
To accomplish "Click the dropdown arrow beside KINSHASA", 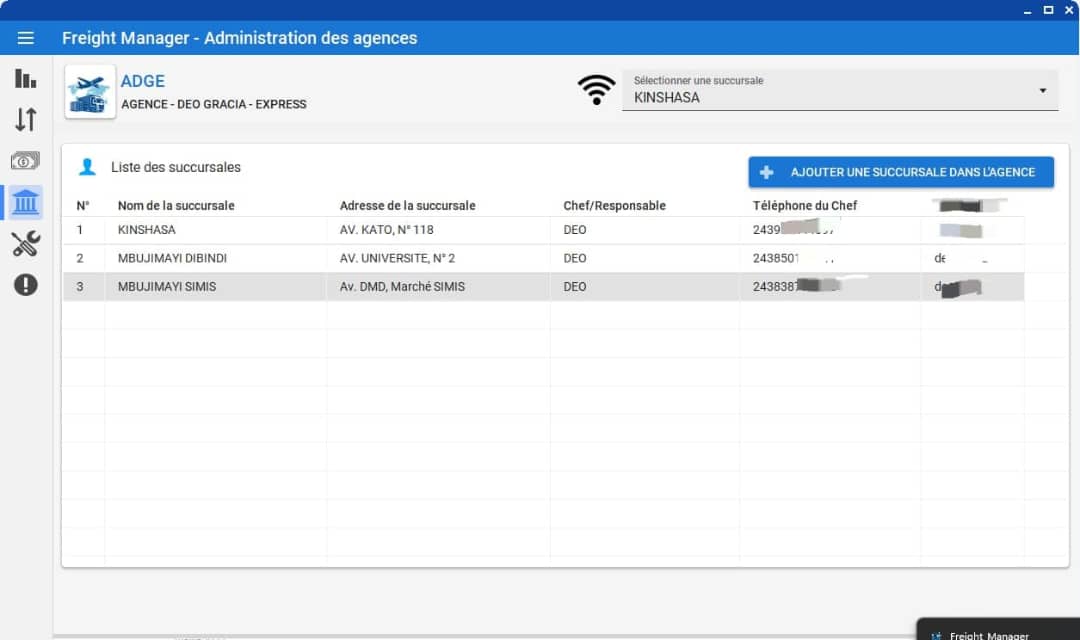I will (1043, 91).
